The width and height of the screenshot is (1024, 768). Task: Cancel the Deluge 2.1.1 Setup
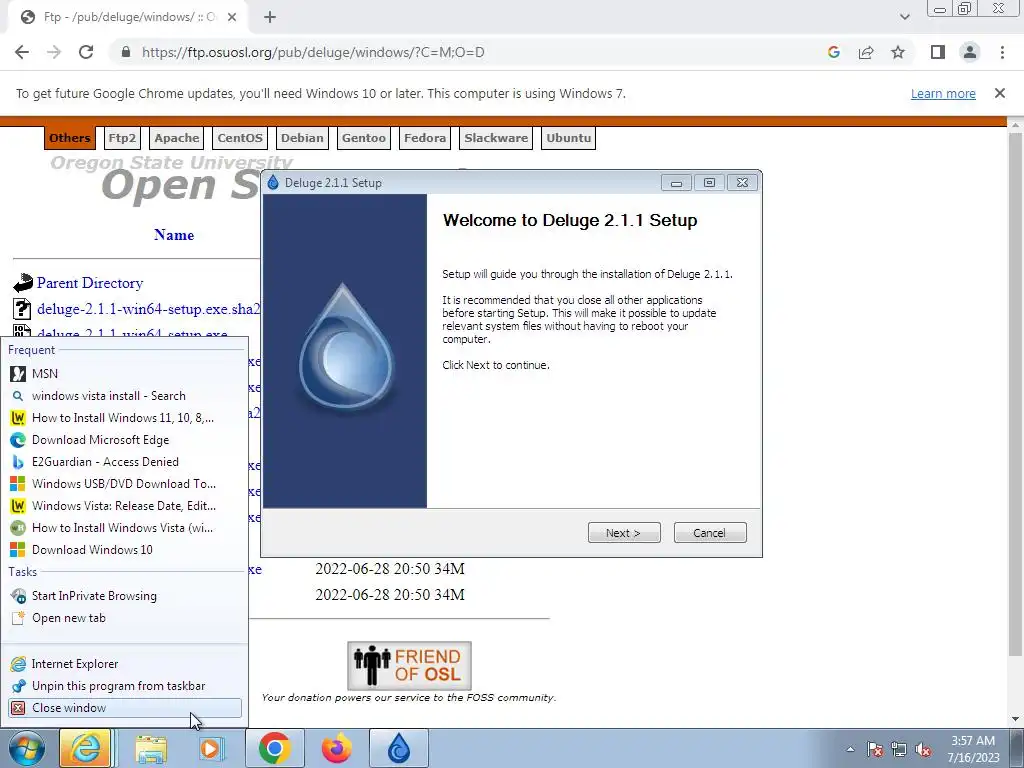click(709, 533)
